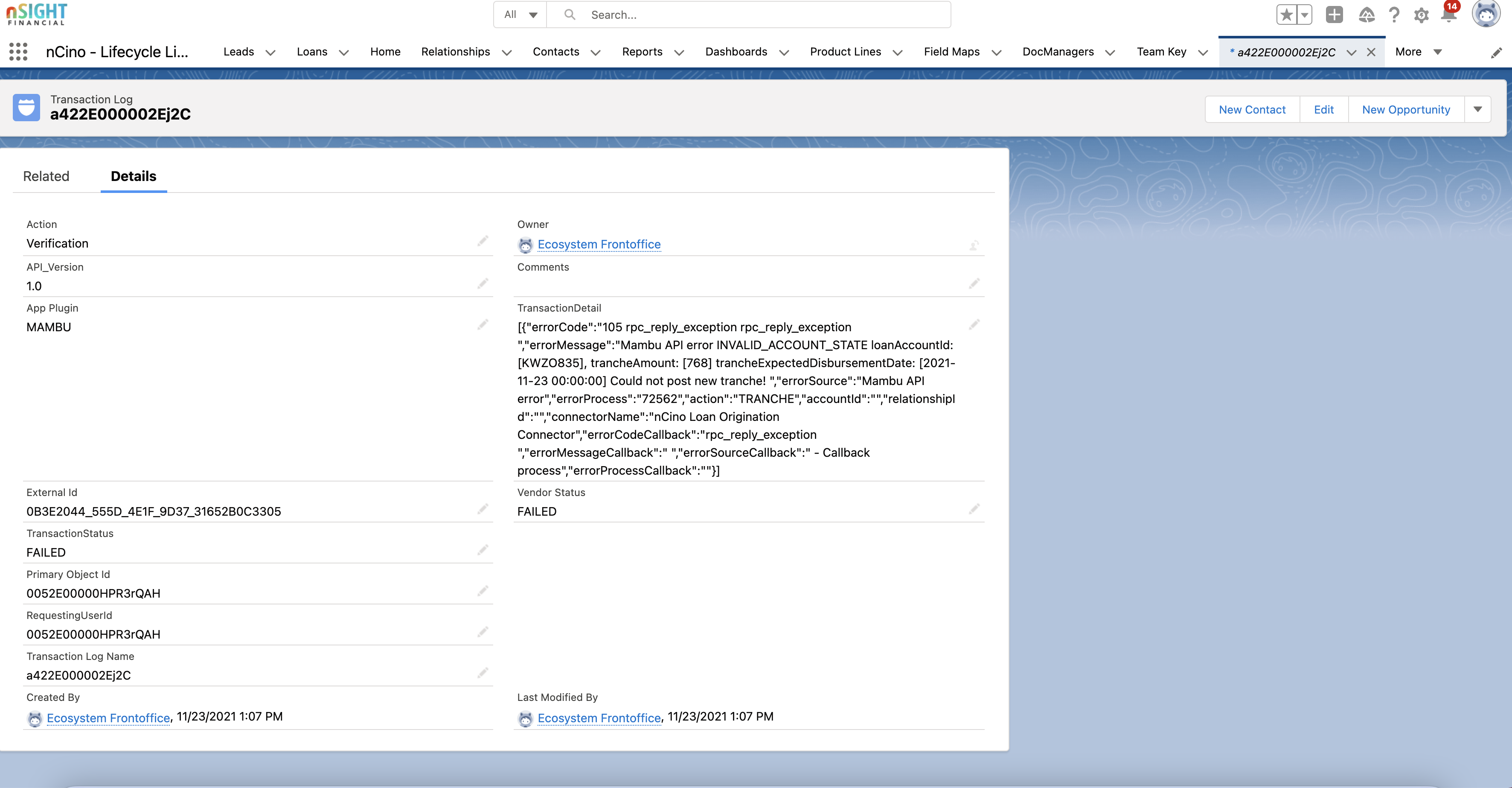Click the Transaction Log shield record icon
Image resolution: width=1512 pixels, height=788 pixels.
click(x=26, y=108)
